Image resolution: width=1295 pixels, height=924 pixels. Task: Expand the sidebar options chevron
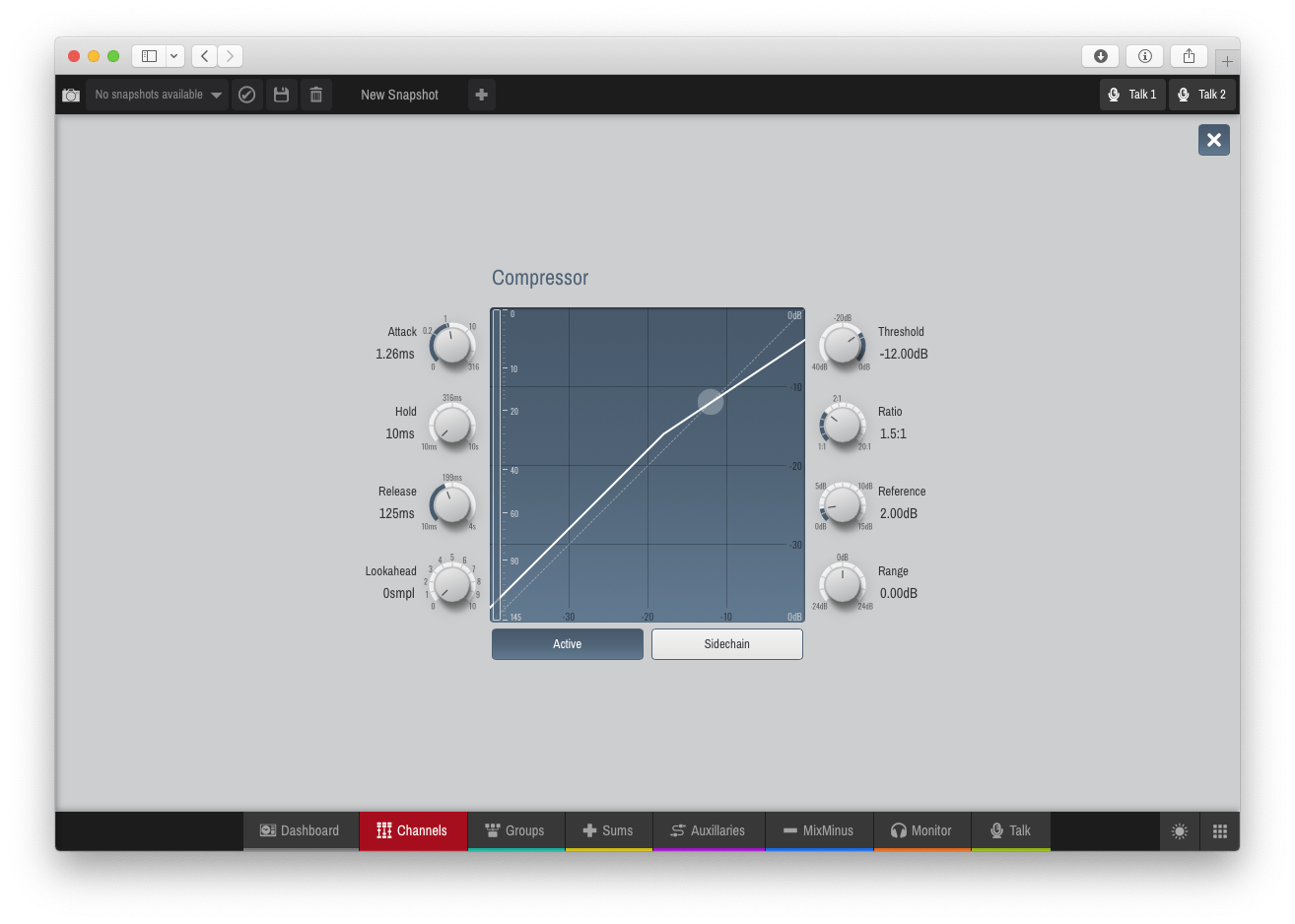pyautogui.click(x=174, y=56)
